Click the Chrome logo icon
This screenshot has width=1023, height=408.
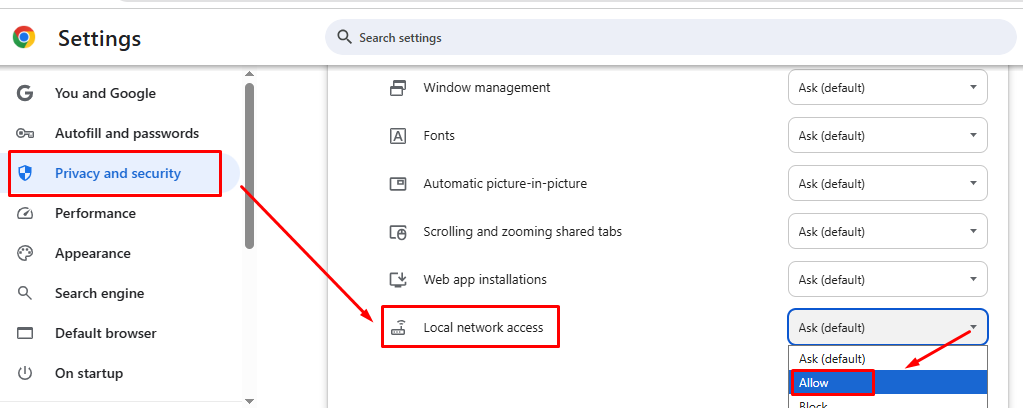[24, 38]
